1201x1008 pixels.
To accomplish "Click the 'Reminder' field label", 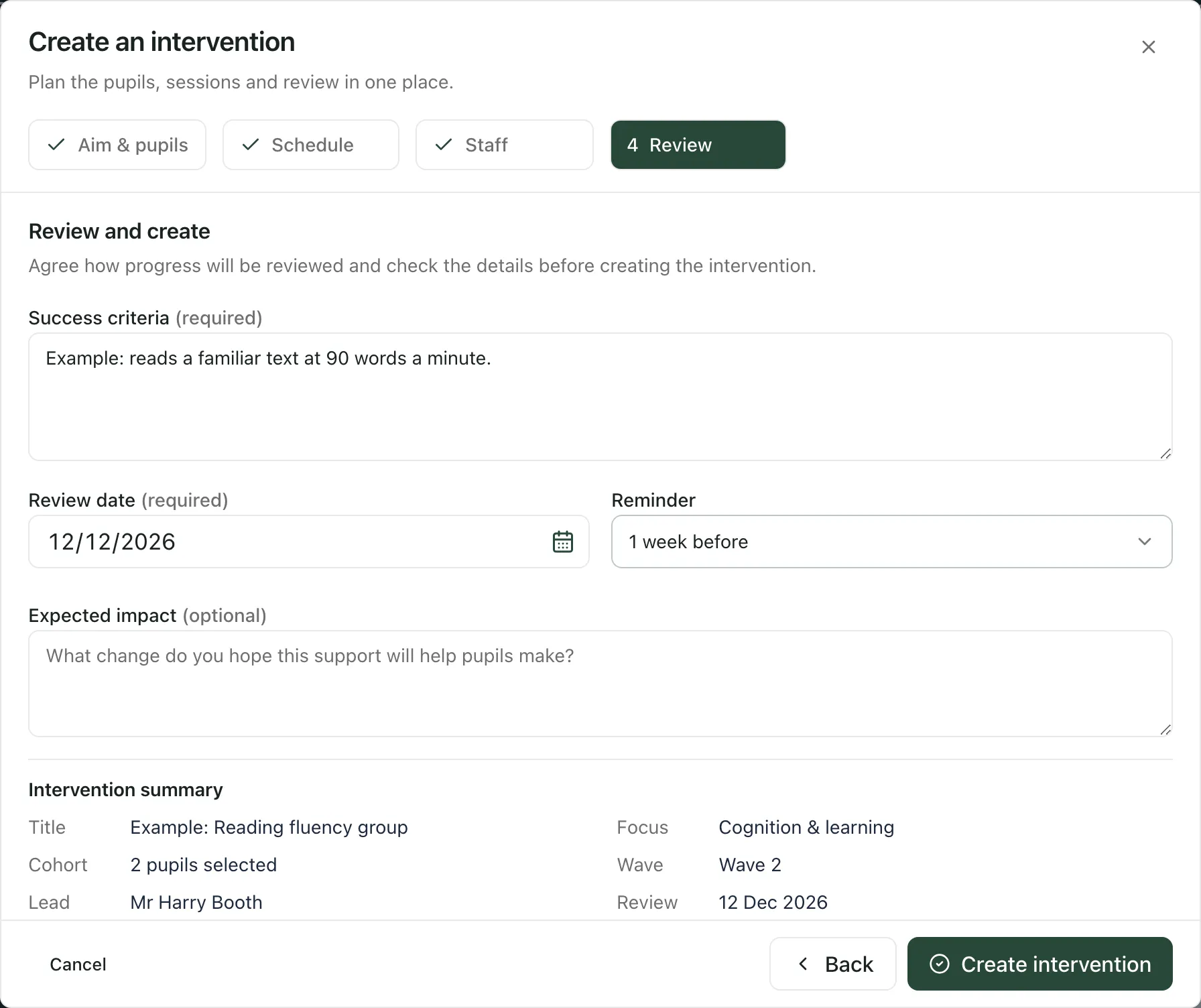I will coord(653,500).
